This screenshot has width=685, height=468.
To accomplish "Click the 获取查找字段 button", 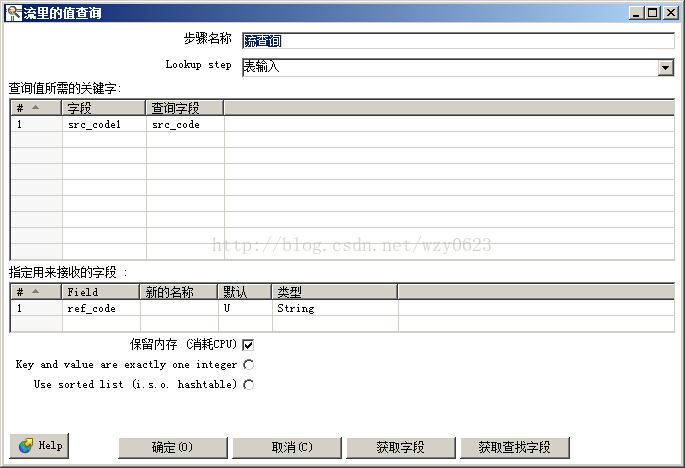I will (515, 447).
